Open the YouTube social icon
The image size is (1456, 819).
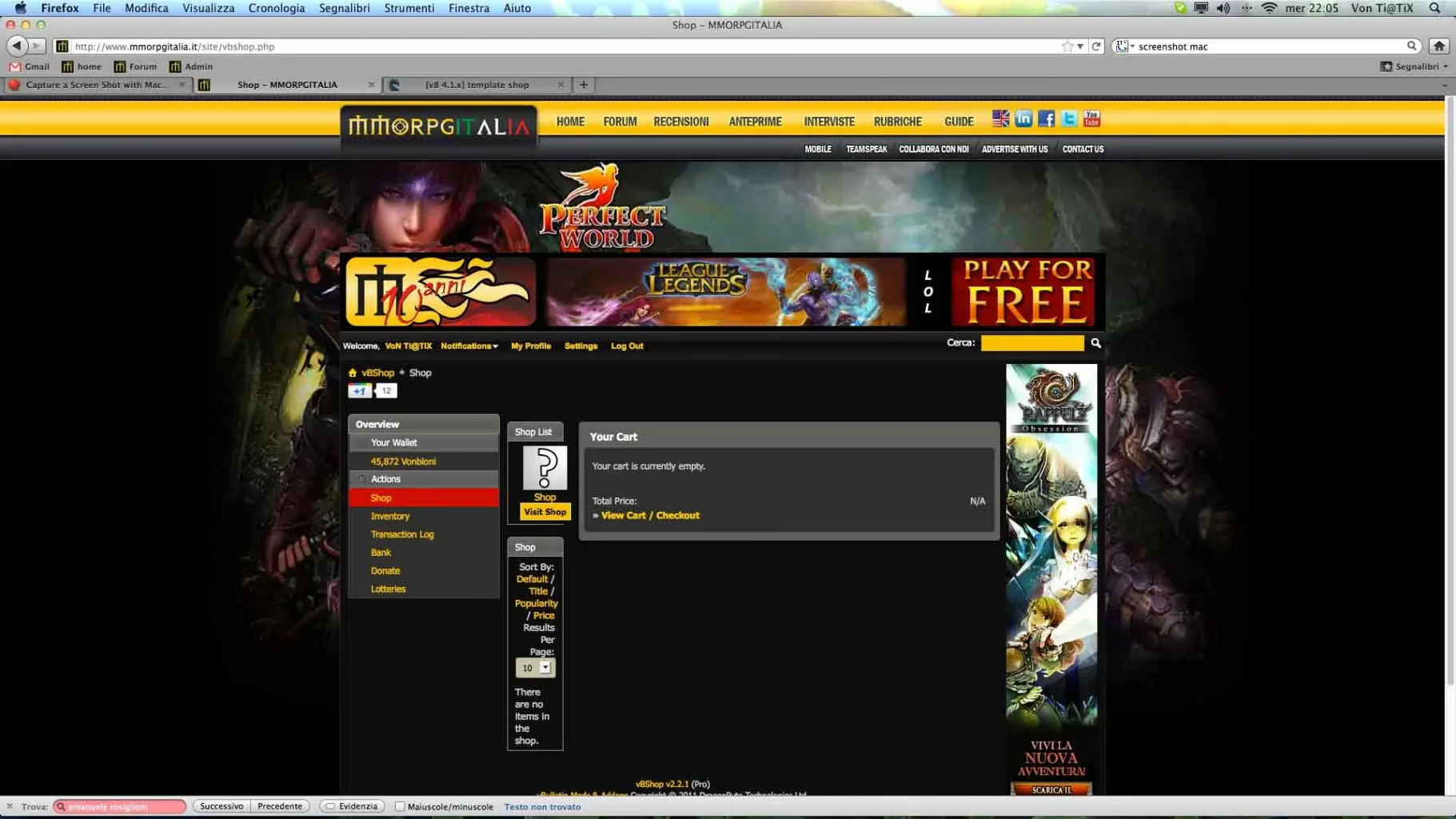point(1091,118)
